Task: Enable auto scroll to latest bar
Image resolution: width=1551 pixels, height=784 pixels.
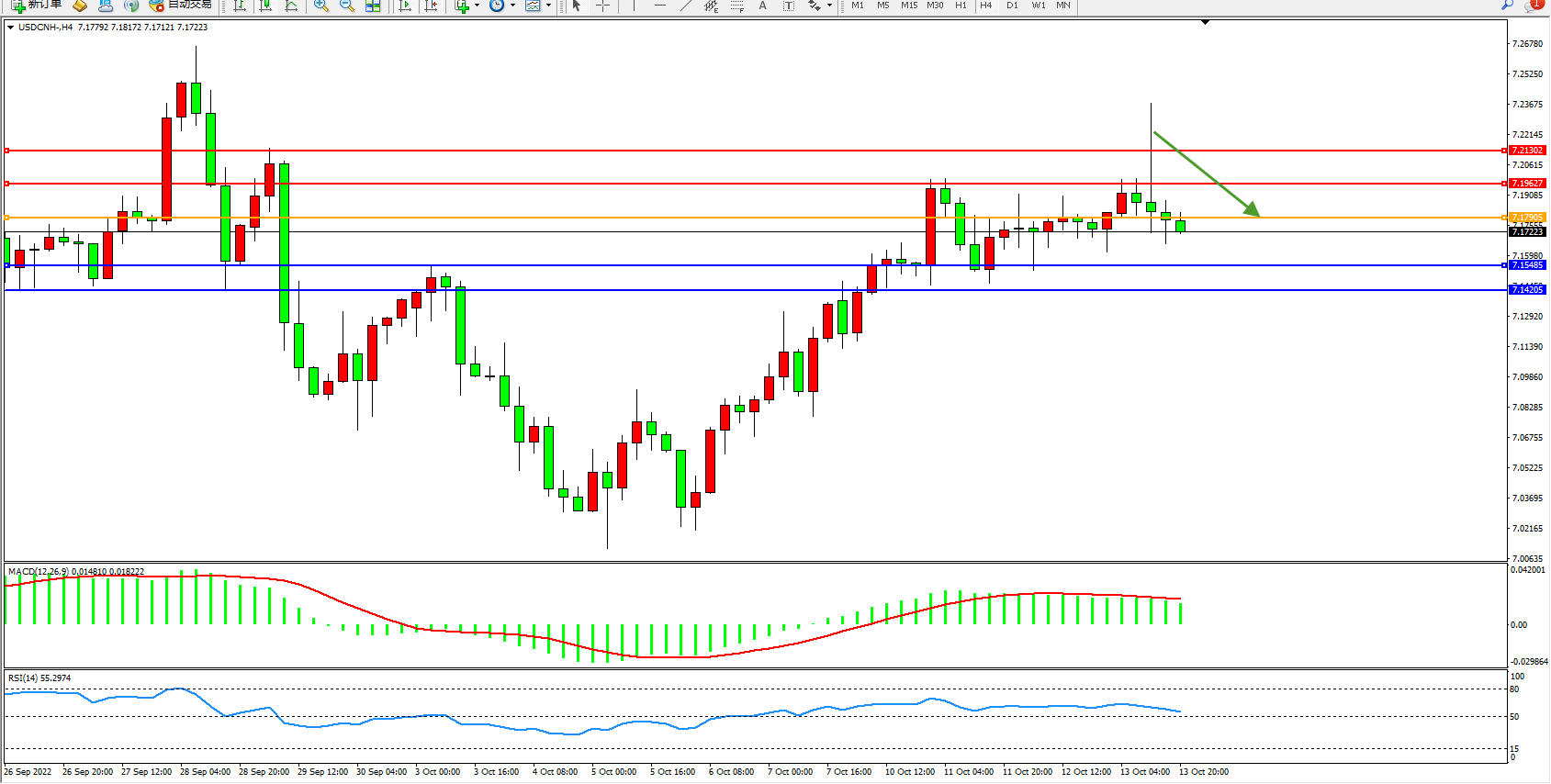Action: tap(405, 6)
